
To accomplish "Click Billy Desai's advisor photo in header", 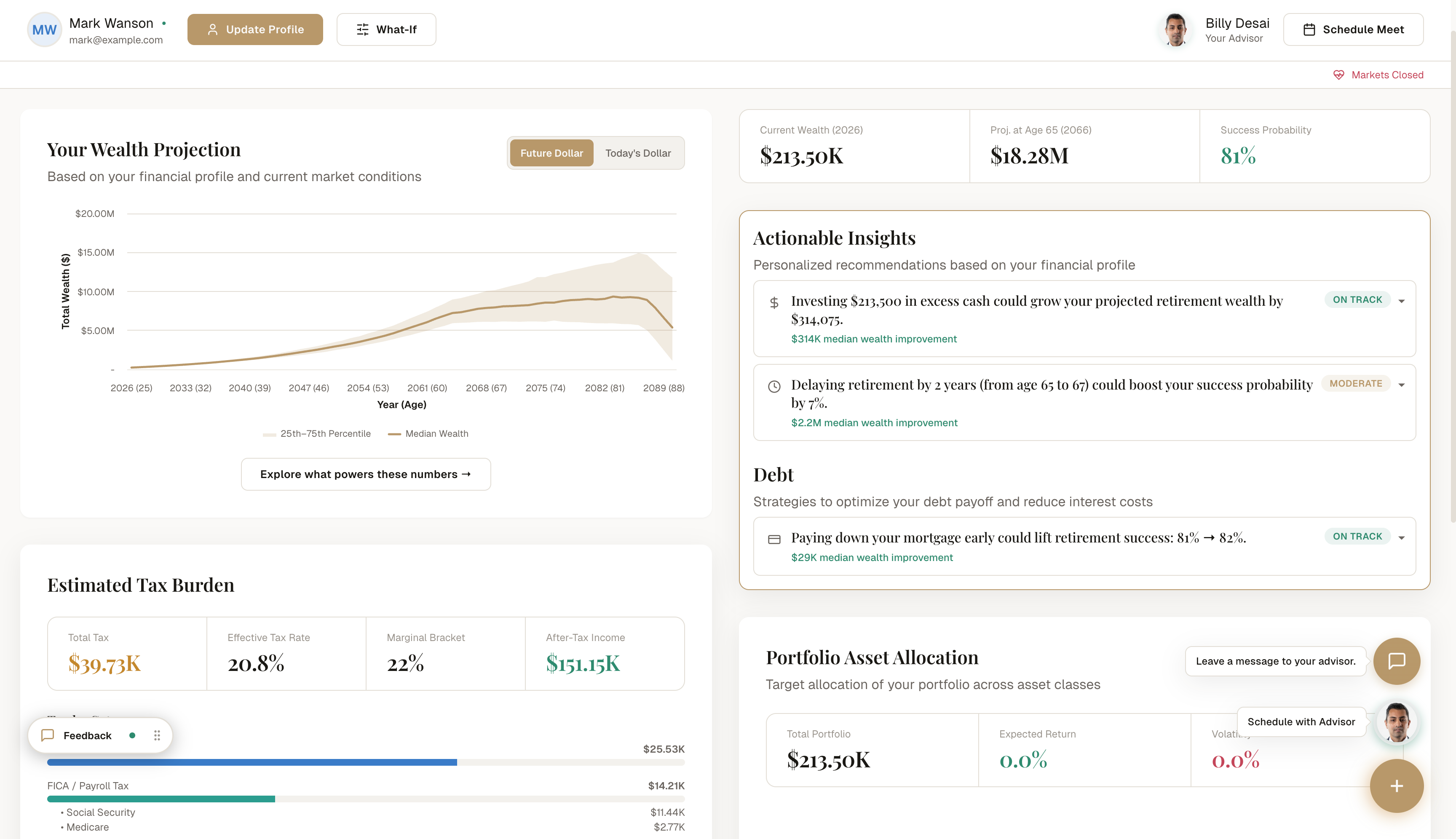I will (1175, 29).
